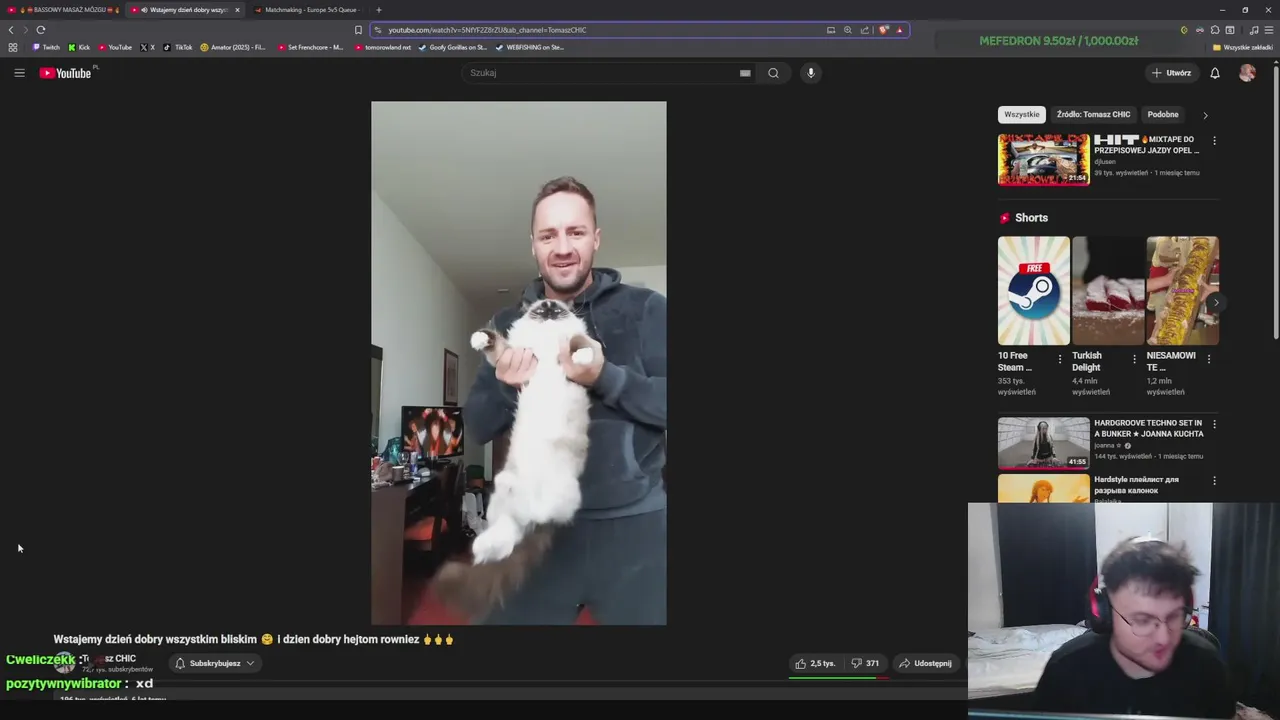Open the Brave Shields lion icon
This screenshot has height=720, width=1280.
tap(883, 30)
